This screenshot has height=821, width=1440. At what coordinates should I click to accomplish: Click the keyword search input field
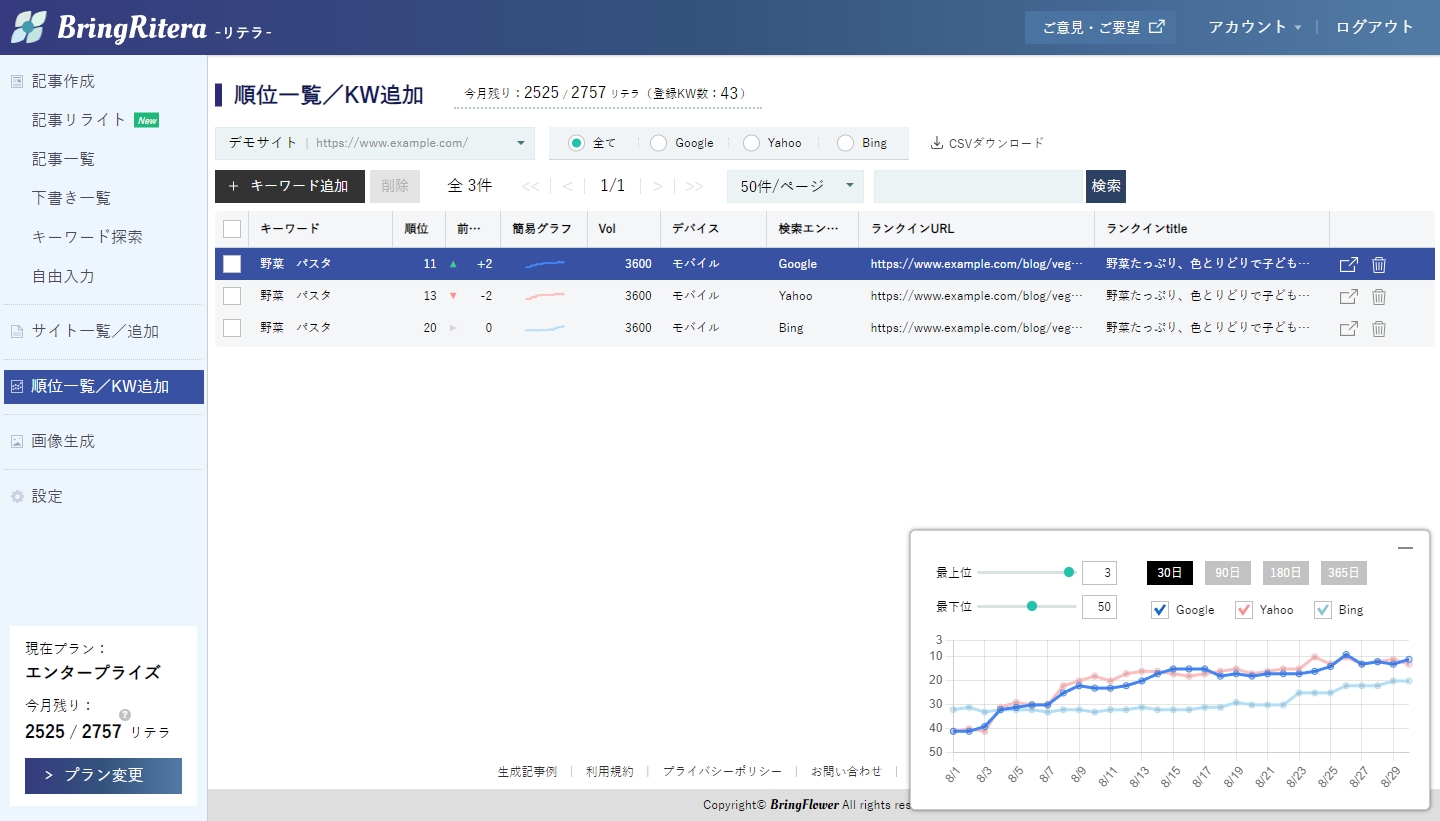coord(978,186)
